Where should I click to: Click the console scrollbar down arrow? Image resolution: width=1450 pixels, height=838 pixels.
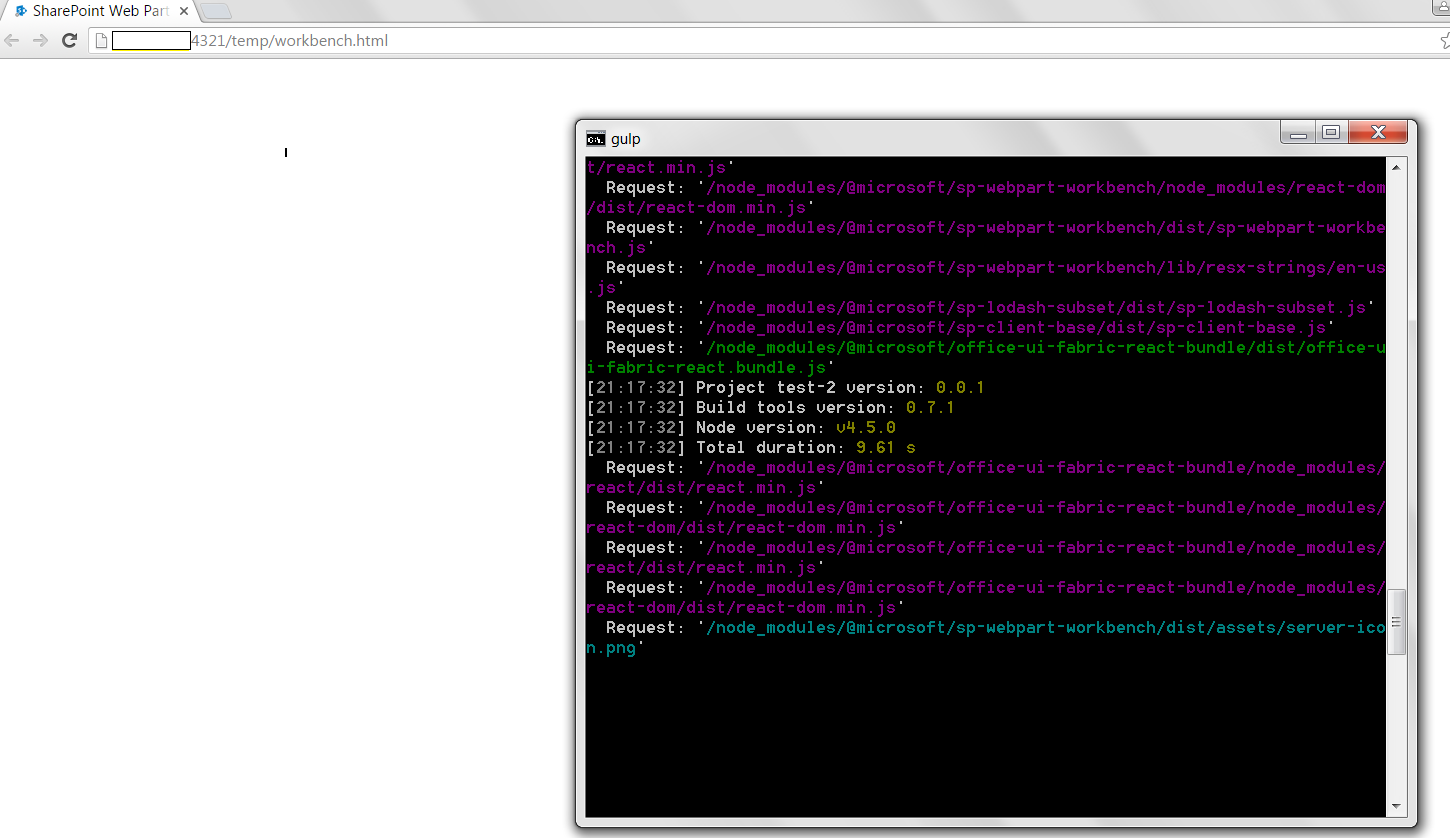pyautogui.click(x=1396, y=807)
